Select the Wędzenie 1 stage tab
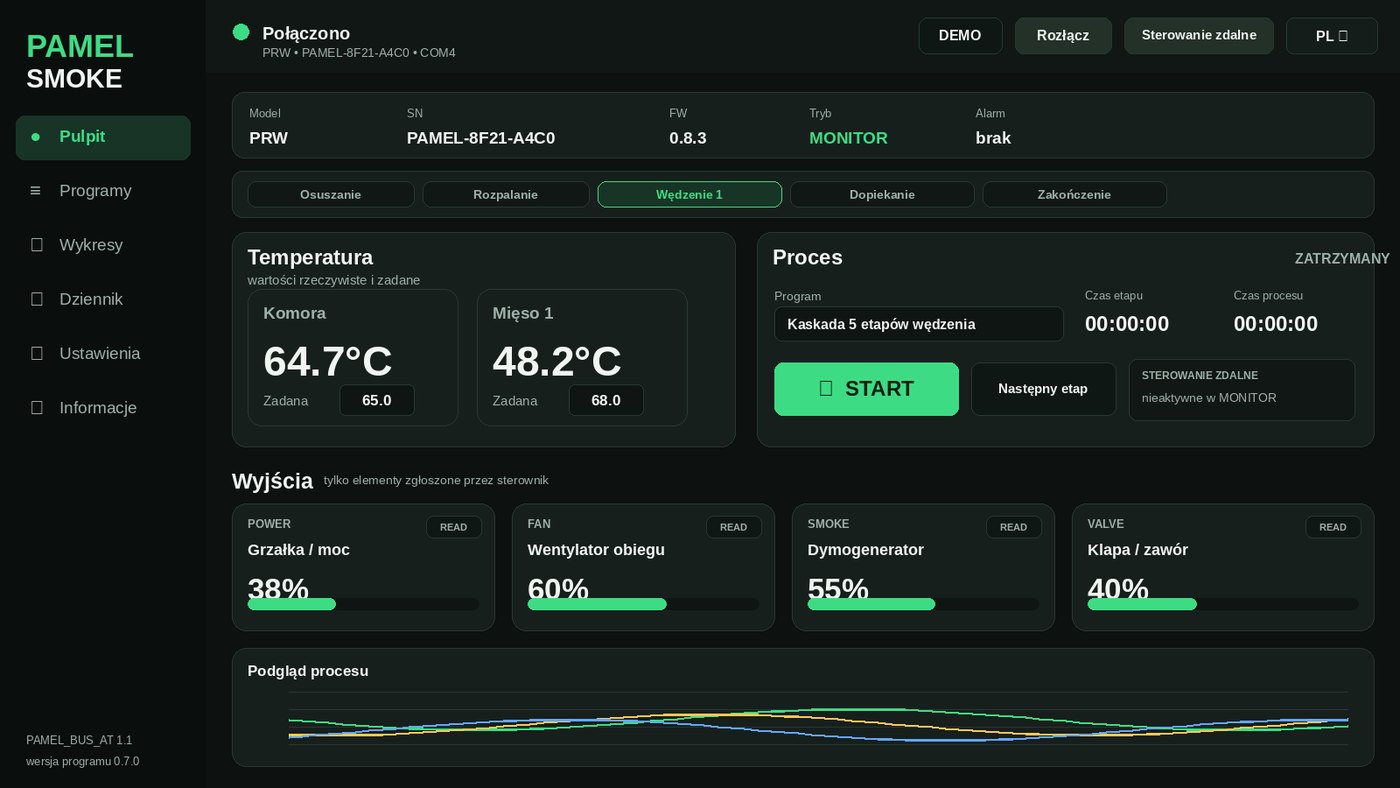This screenshot has width=1400, height=788. point(690,194)
